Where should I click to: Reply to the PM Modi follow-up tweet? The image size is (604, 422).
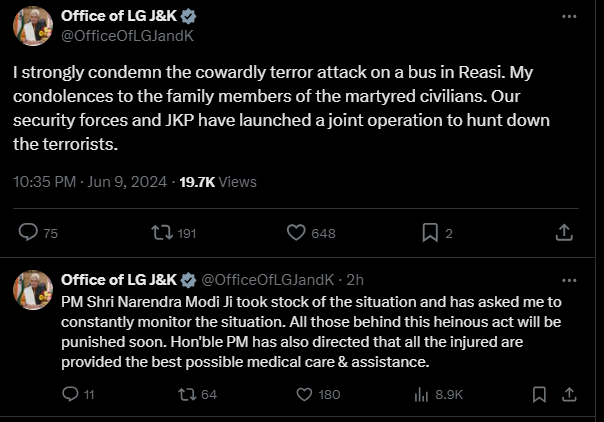pyautogui.click(x=70, y=394)
